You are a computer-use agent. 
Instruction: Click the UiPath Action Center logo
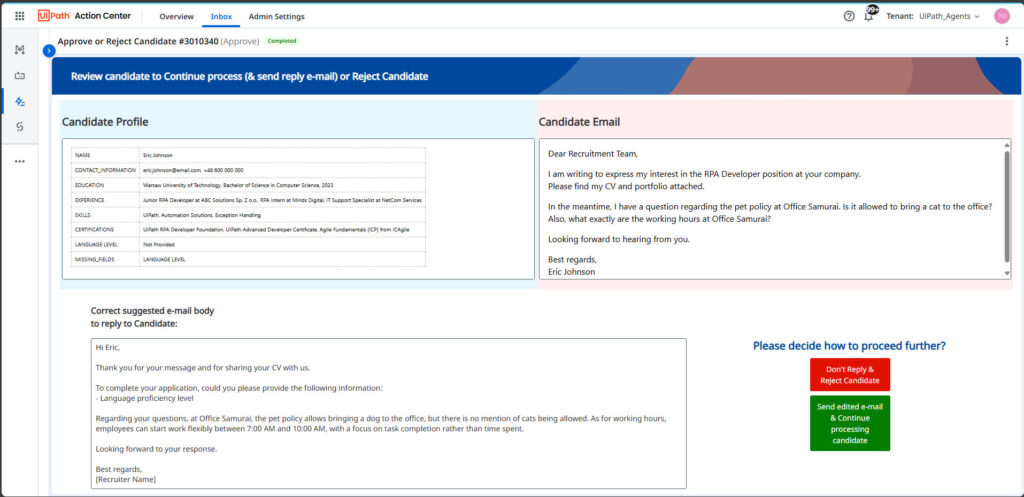[84, 16]
